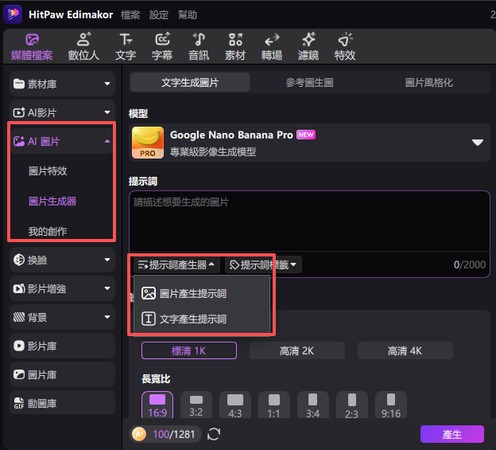Image resolution: width=496 pixels, height=450 pixels.
Task: Open the 特效 effects panel
Action: coord(345,47)
